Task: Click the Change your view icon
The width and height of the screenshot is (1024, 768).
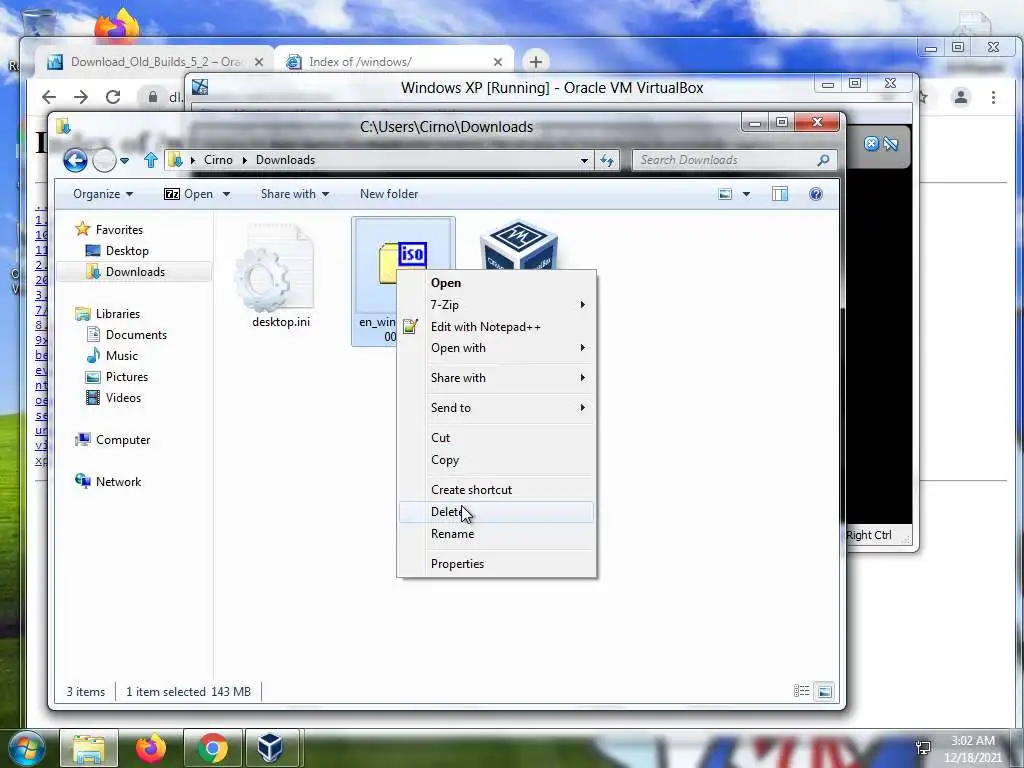Action: pos(725,194)
